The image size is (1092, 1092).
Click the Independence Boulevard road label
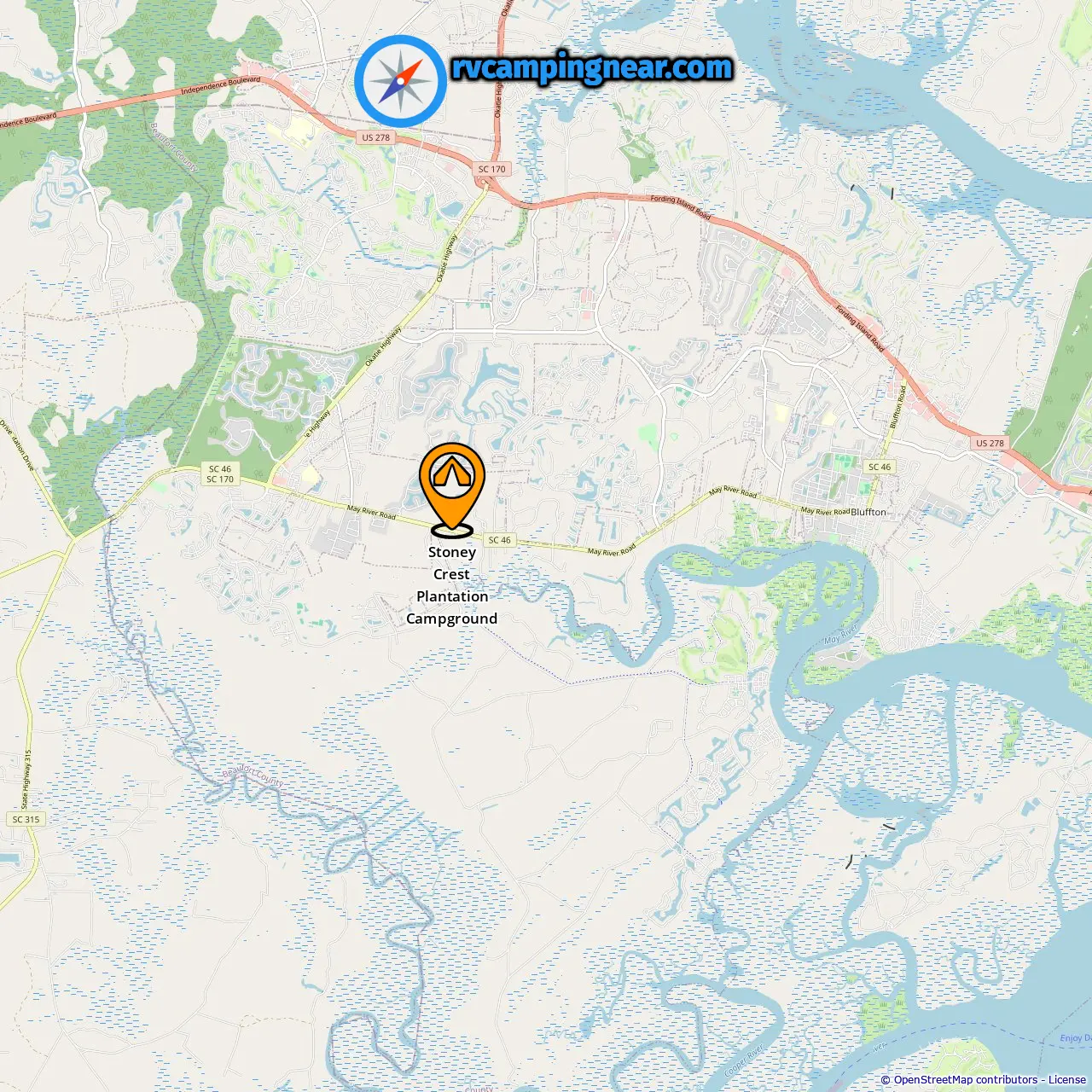point(221,86)
